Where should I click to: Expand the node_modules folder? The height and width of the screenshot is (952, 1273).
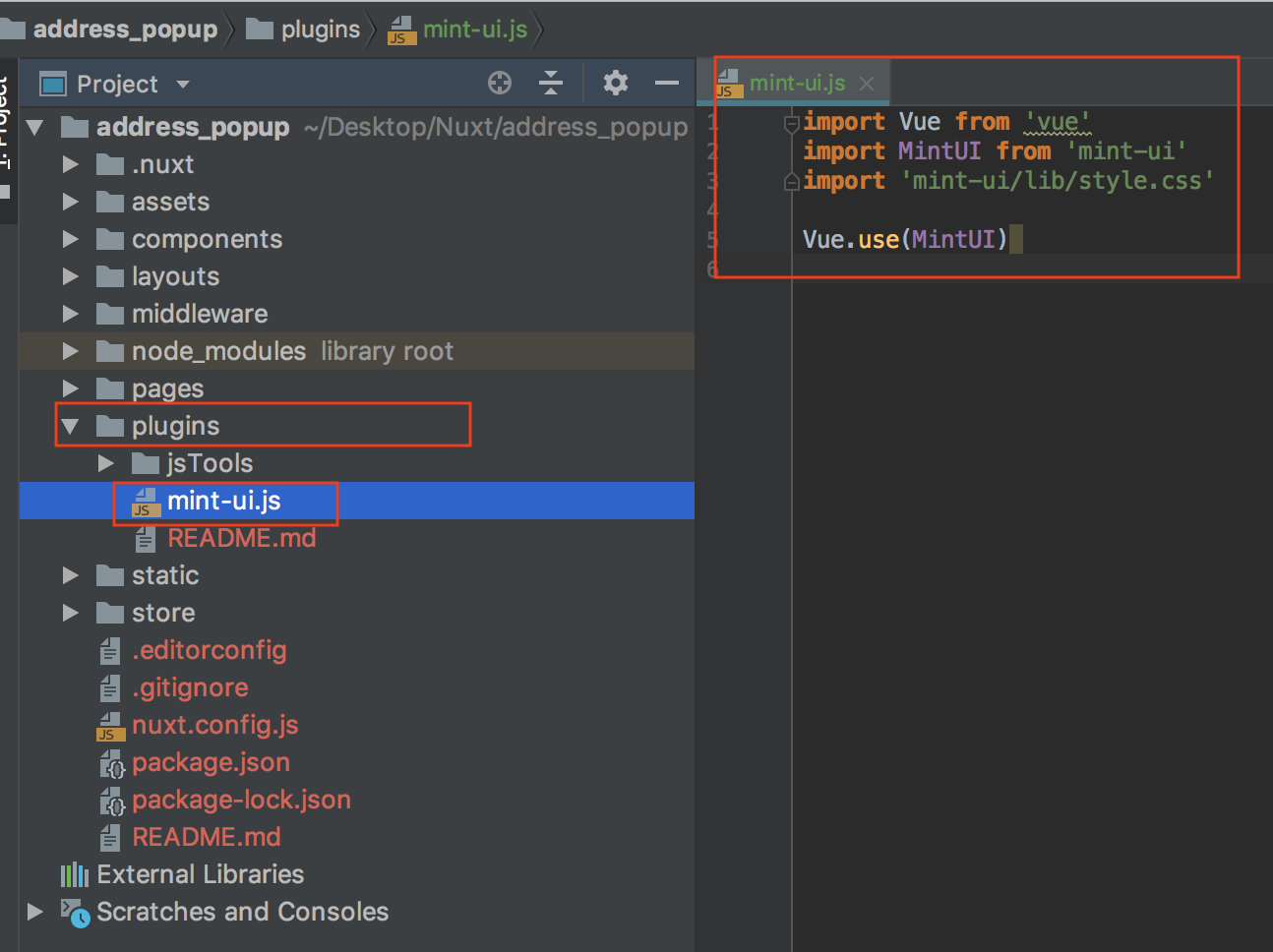(x=70, y=351)
